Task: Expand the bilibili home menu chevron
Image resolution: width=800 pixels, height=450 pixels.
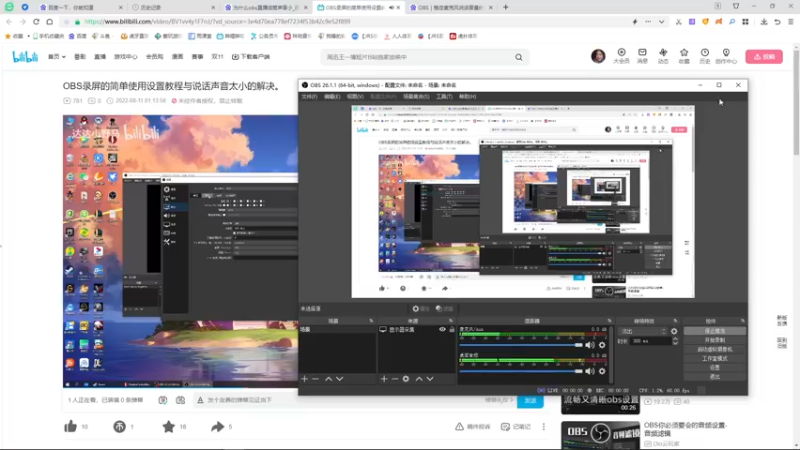Action: tap(64, 57)
